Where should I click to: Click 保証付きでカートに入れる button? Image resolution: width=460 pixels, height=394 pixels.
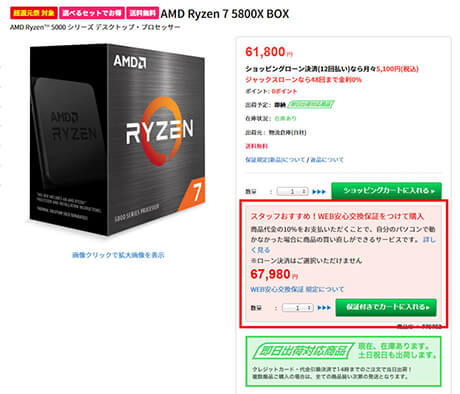tap(386, 307)
